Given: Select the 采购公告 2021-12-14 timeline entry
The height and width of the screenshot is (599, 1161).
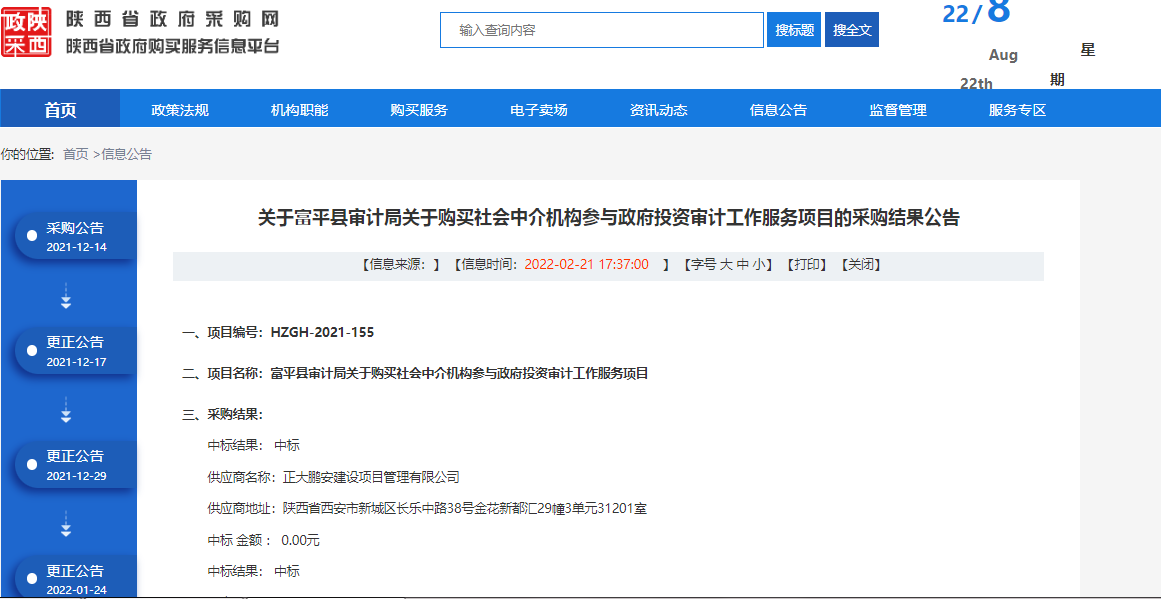Looking at the screenshot, I should [x=75, y=236].
